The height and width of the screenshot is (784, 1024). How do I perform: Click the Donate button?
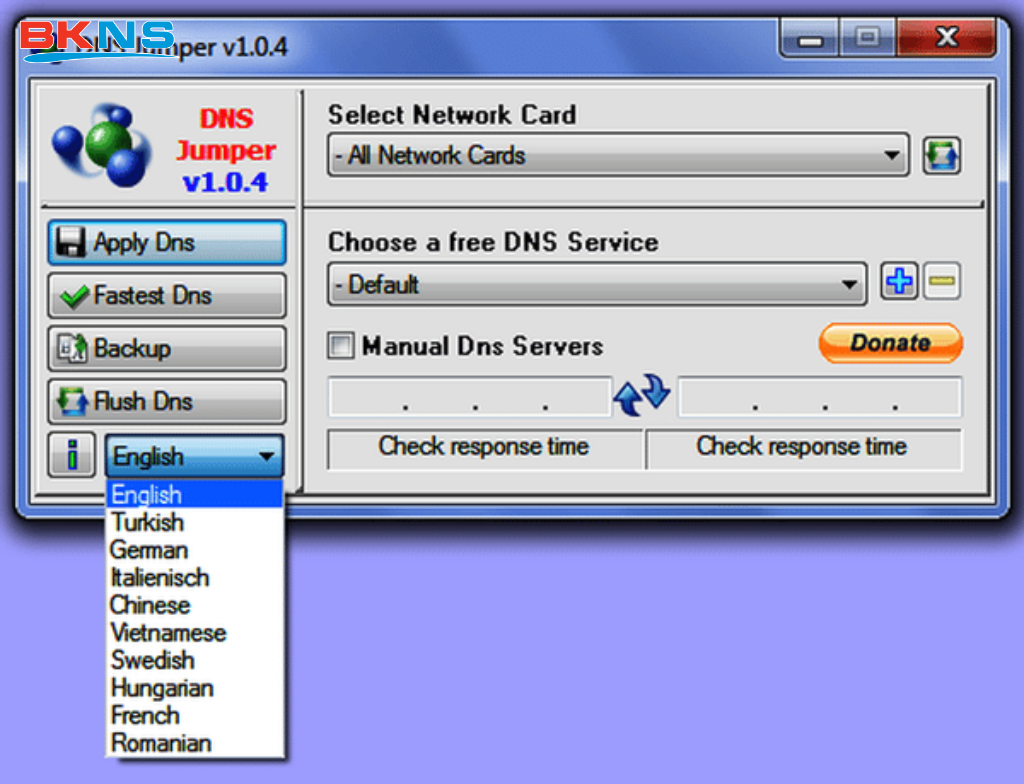point(889,343)
